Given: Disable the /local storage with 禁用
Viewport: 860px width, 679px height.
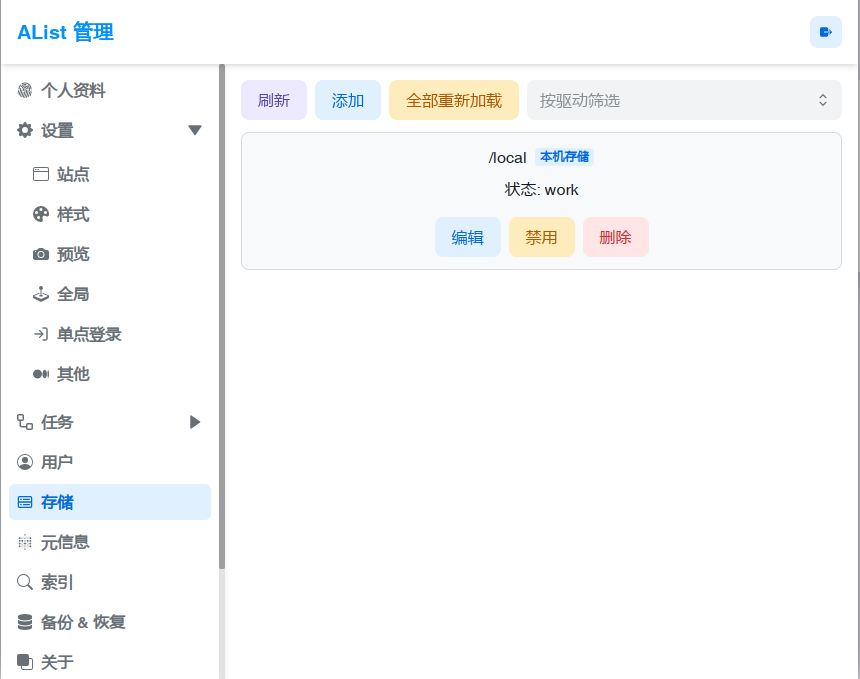Looking at the screenshot, I should point(542,237).
